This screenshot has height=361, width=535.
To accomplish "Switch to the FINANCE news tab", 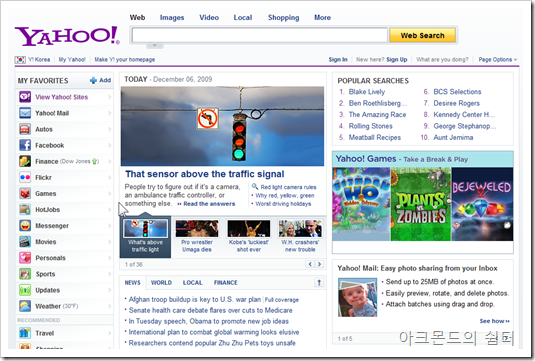I will 226,283.
